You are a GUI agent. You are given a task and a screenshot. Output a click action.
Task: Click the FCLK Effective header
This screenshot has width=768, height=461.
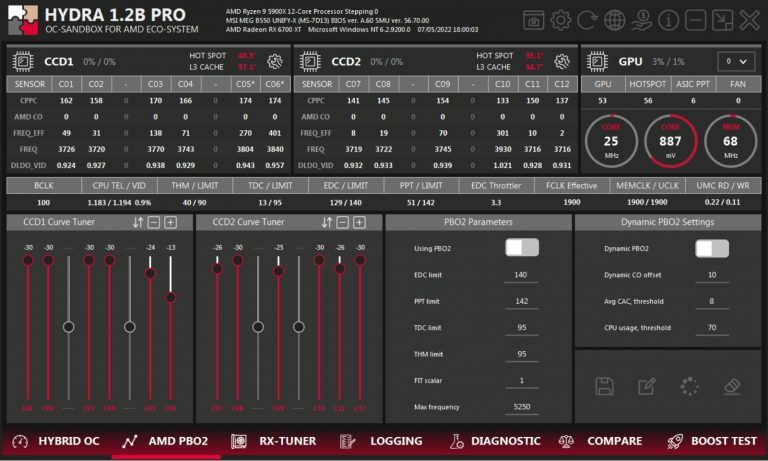click(572, 186)
